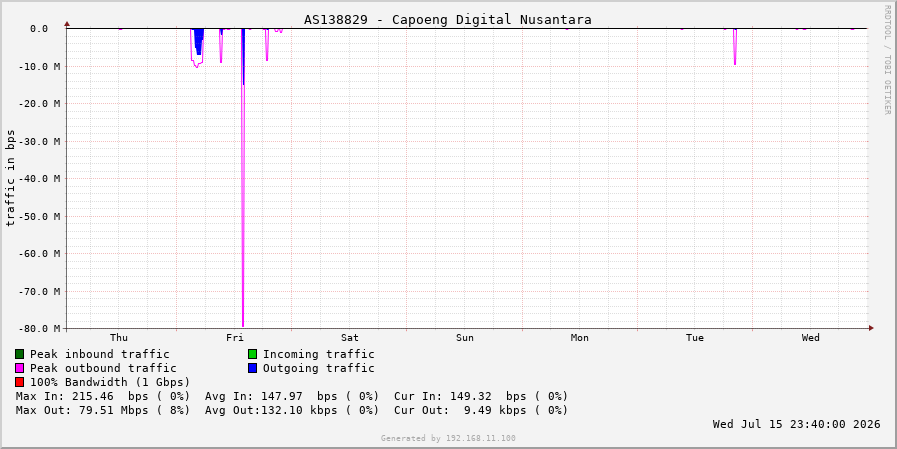Click the timestamp Wed Jul 15 23:40:00 2026
This screenshot has height=449, width=897.
pos(796,424)
